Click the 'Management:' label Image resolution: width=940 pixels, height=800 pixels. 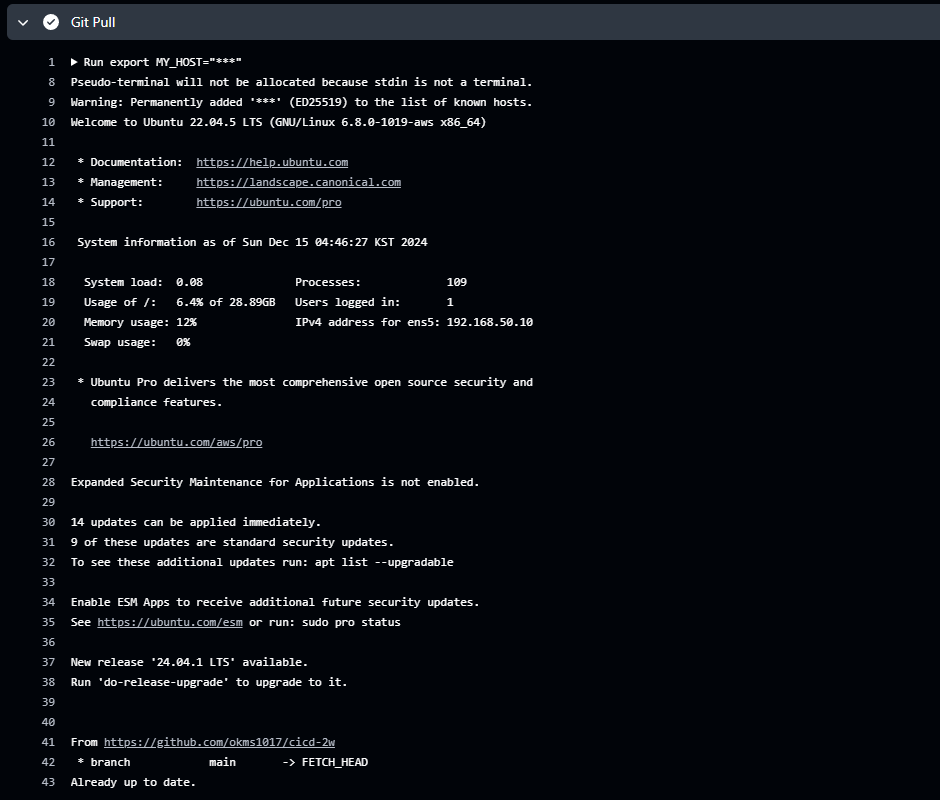126,182
